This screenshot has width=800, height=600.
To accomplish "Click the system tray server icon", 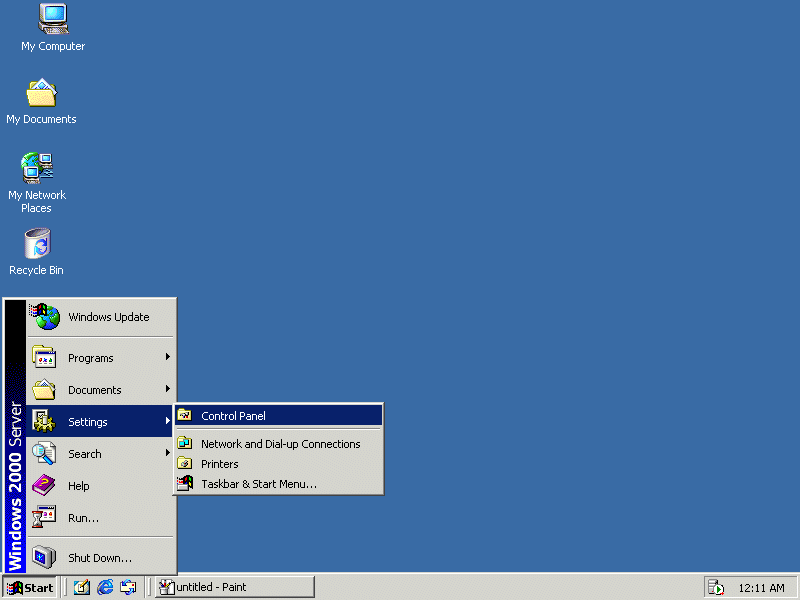I will [x=716, y=588].
